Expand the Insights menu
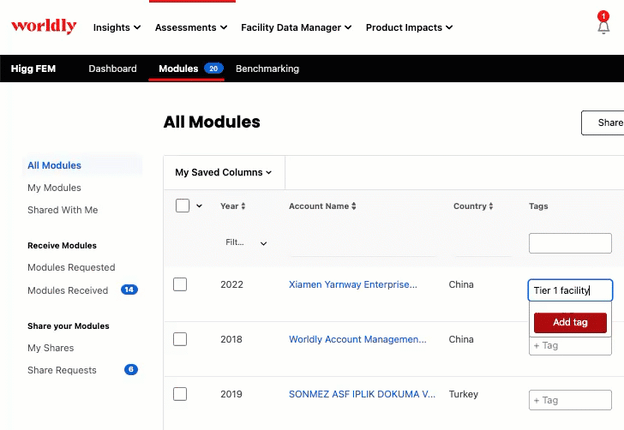The width and height of the screenshot is (624, 430). click(117, 27)
